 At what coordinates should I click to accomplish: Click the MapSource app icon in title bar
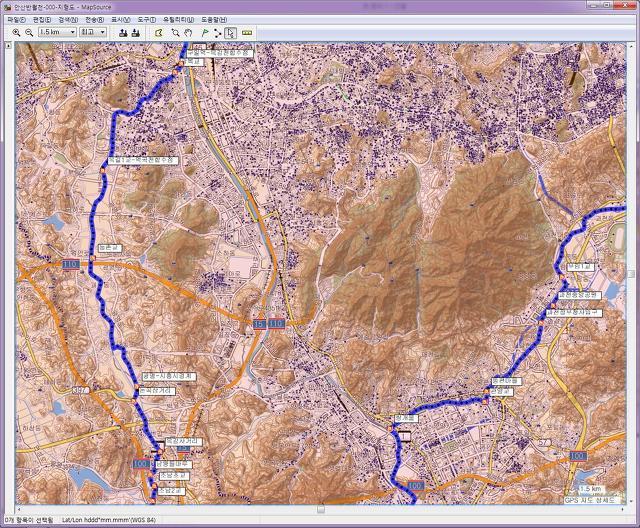(7, 7)
